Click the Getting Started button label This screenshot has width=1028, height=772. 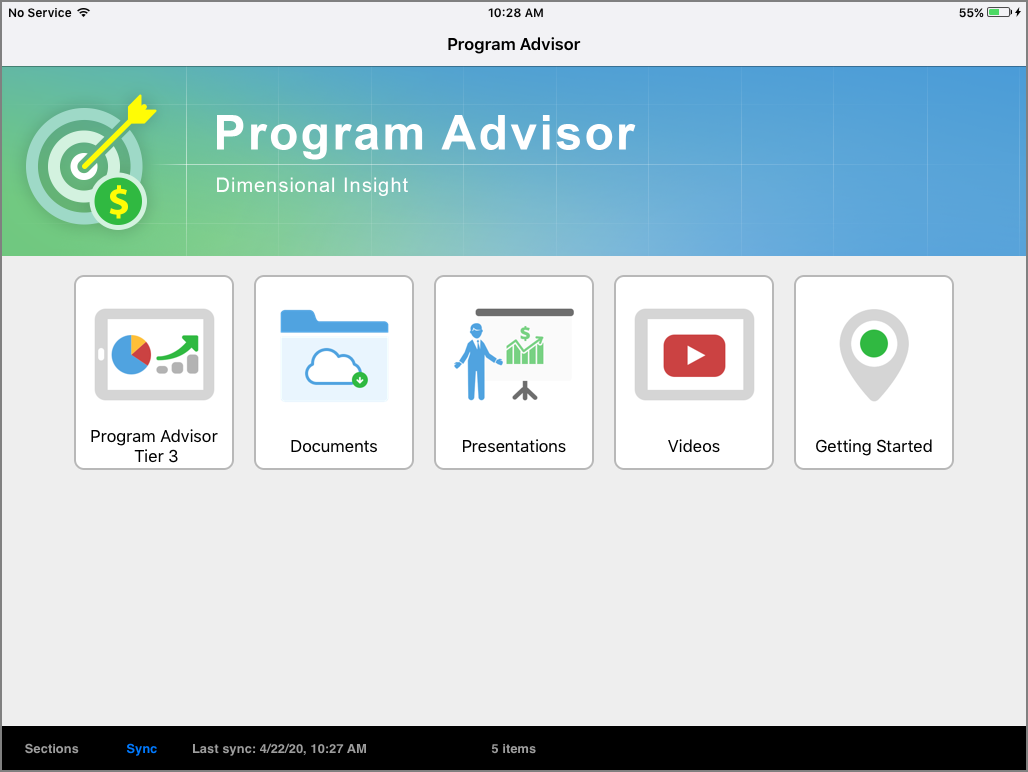pyautogui.click(x=873, y=446)
